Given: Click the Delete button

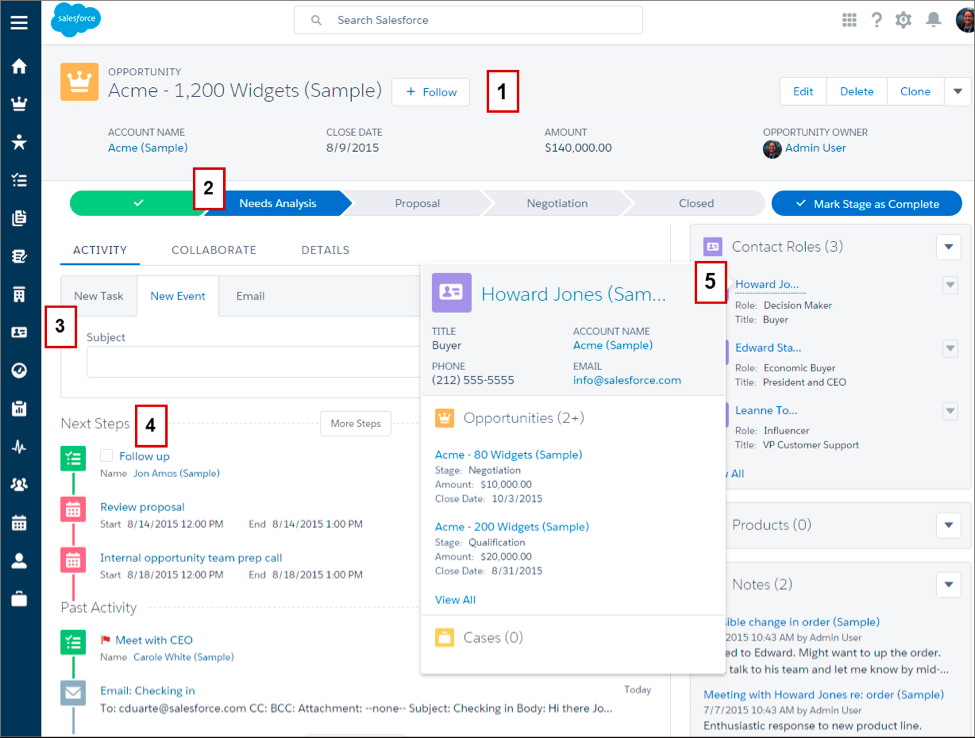Looking at the screenshot, I should tap(857, 91).
